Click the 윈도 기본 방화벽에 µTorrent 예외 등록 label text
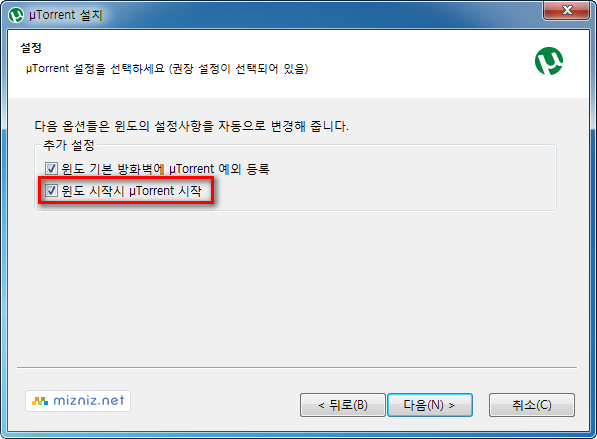The width and height of the screenshot is (597, 439). (165, 169)
